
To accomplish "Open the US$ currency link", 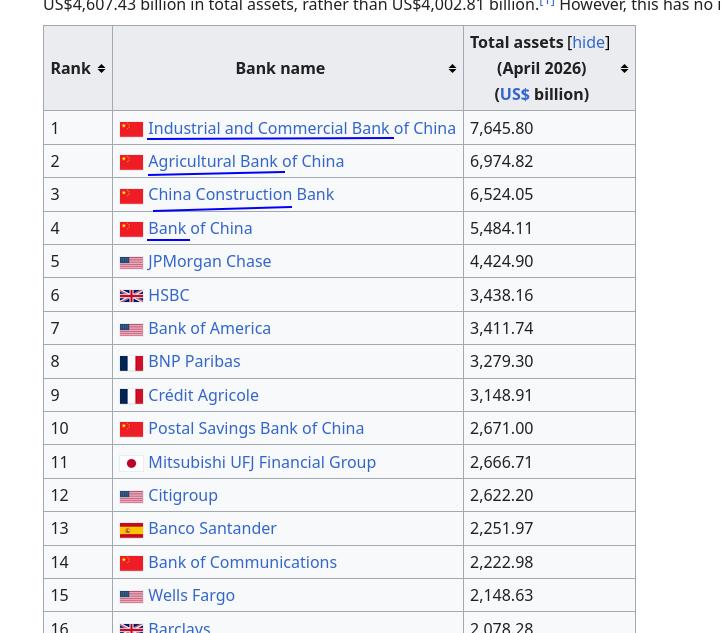I will pyautogui.click(x=514, y=94).
